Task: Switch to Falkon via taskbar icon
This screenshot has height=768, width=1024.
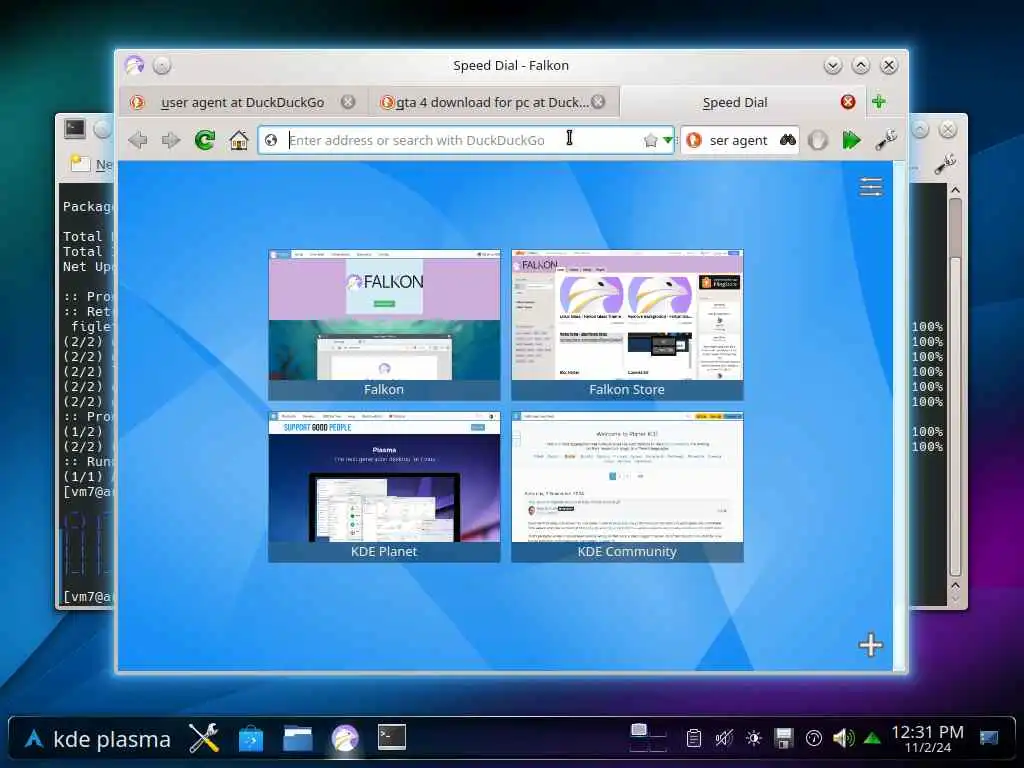Action: 345,739
